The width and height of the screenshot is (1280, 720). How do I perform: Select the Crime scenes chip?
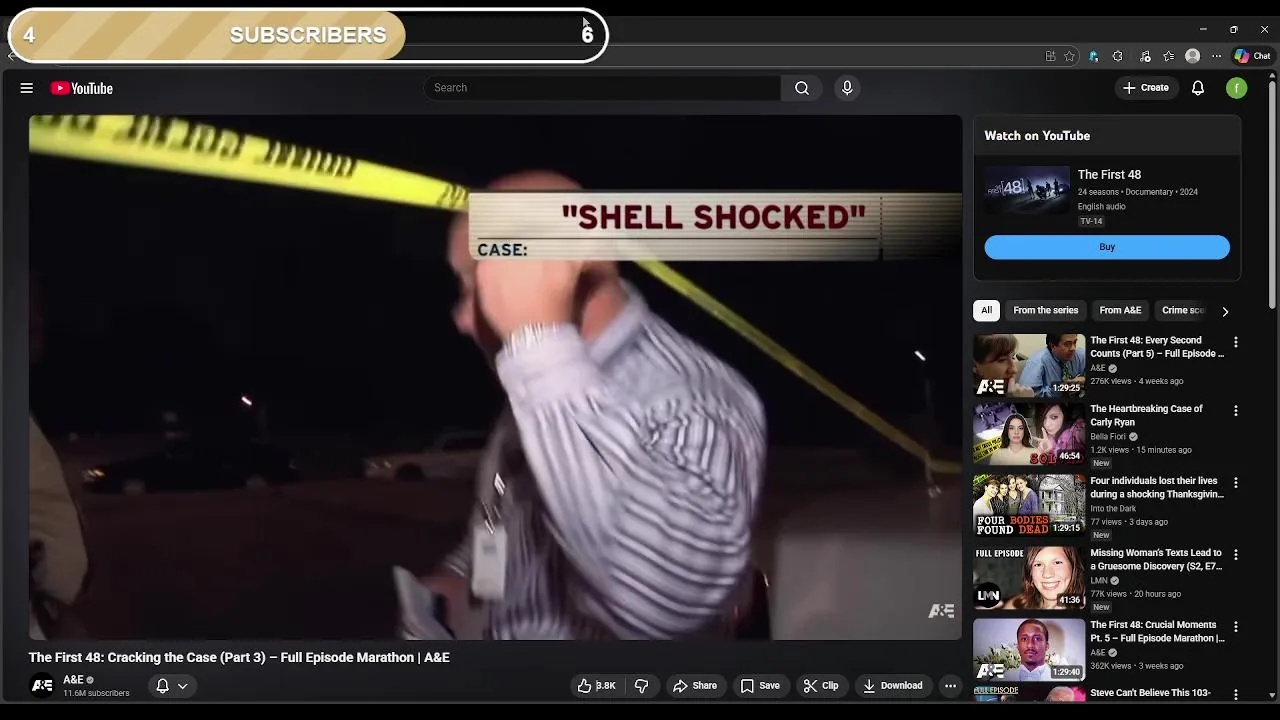(1183, 310)
